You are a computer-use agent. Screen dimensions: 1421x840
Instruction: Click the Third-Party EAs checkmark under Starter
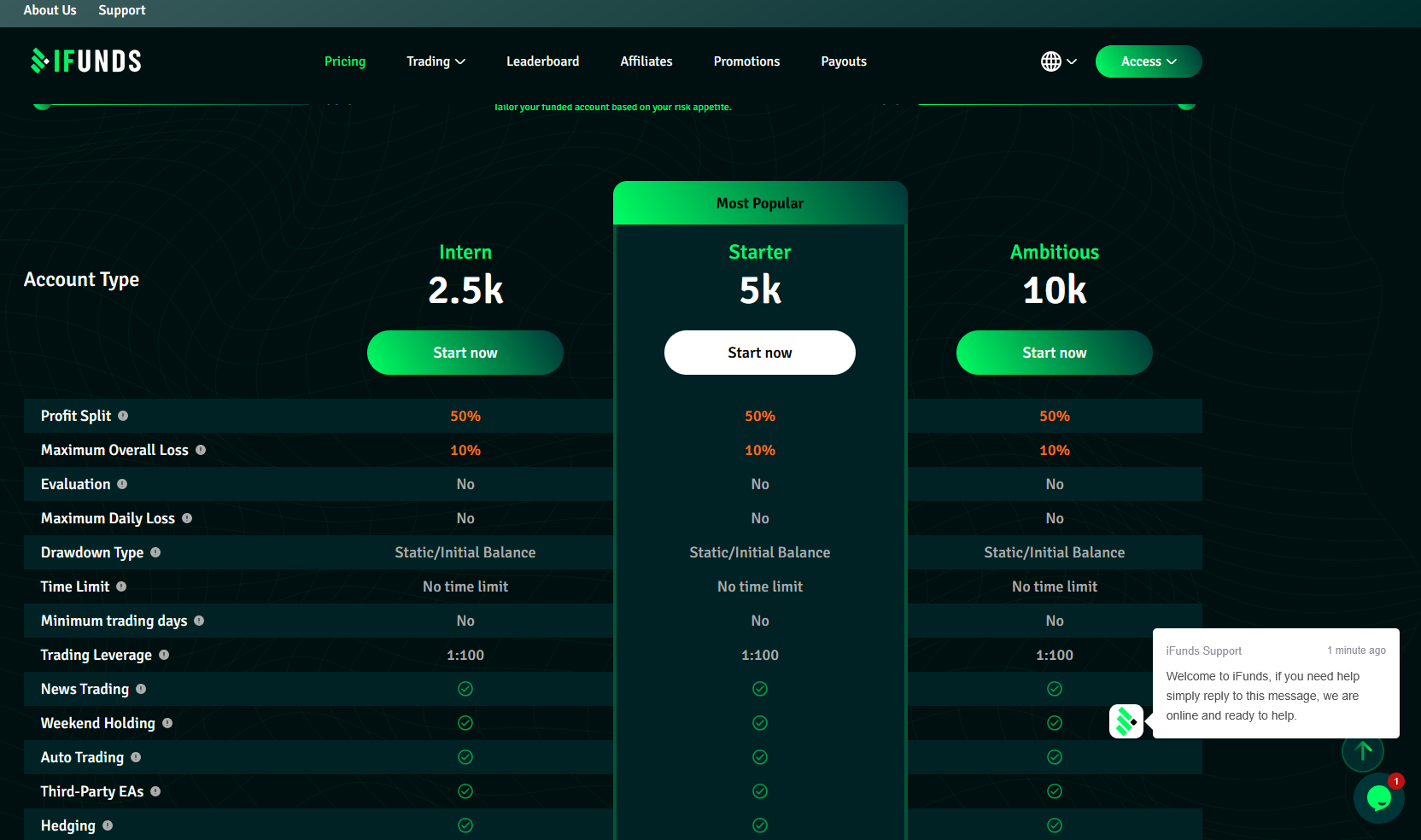click(x=760, y=791)
